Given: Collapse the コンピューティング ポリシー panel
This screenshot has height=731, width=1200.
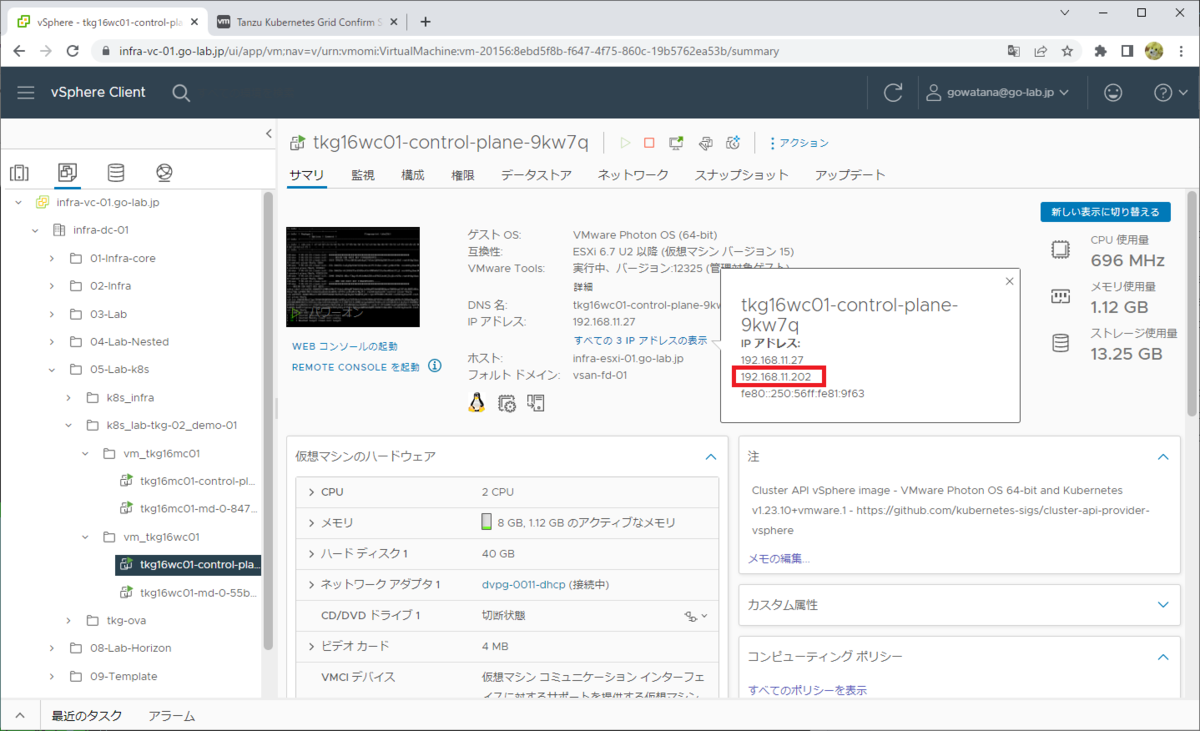Looking at the screenshot, I should click(x=1163, y=657).
